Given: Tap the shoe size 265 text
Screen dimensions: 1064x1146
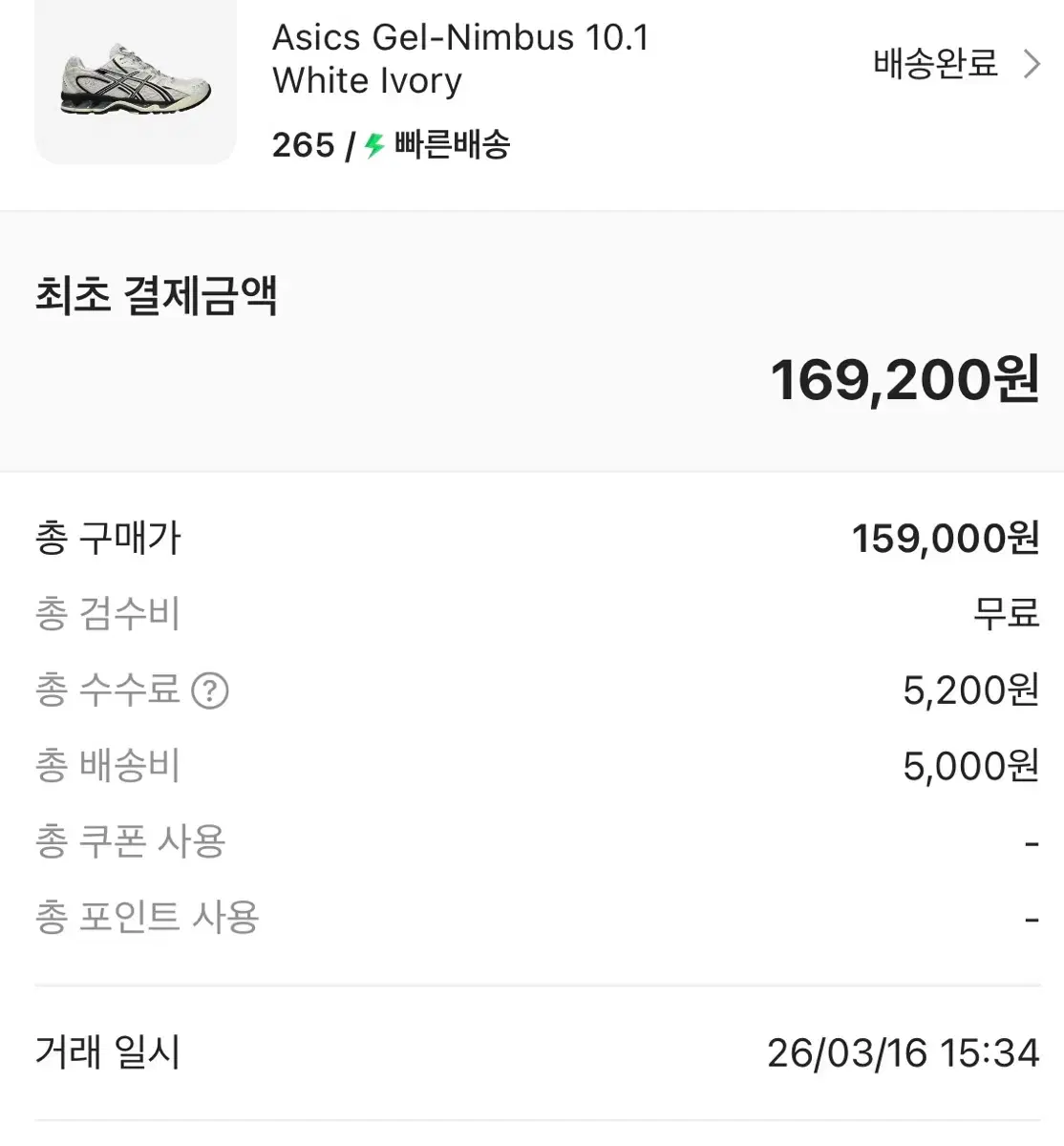Looking at the screenshot, I should [304, 145].
